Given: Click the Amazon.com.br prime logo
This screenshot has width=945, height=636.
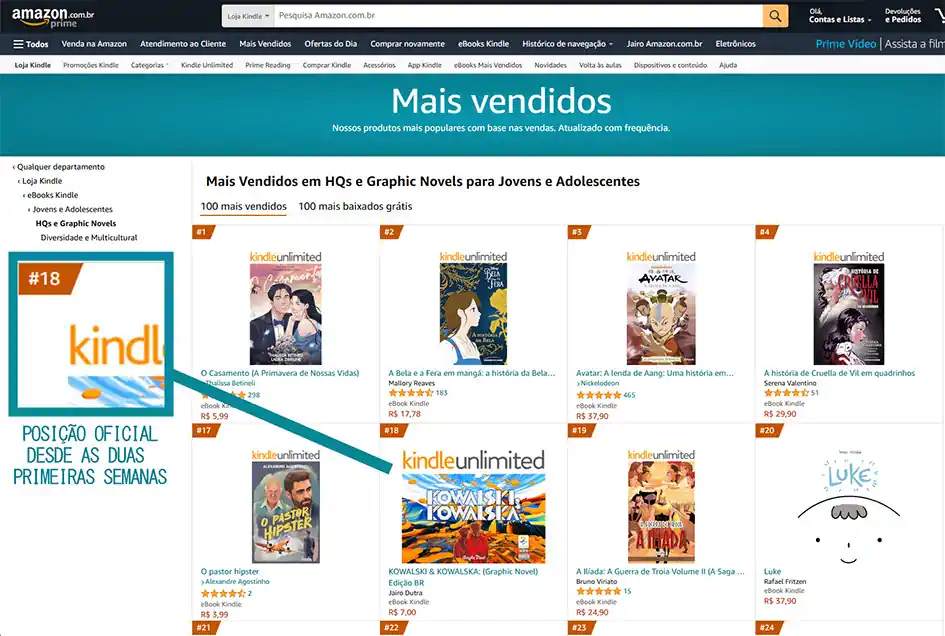Looking at the screenshot, I should [53, 17].
